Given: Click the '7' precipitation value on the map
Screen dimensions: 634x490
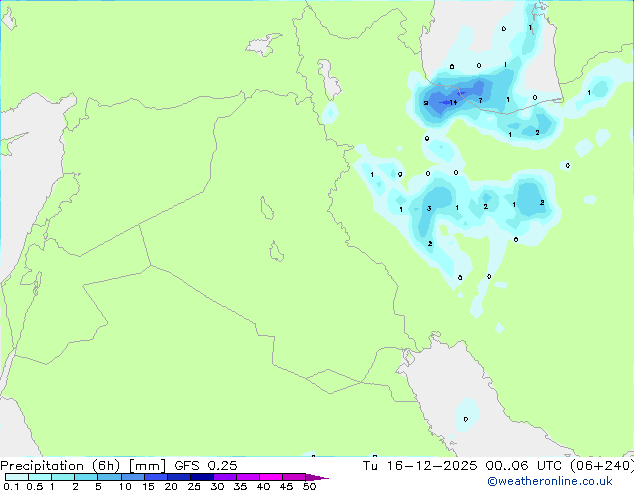Looking at the screenshot, I should (x=480, y=100).
